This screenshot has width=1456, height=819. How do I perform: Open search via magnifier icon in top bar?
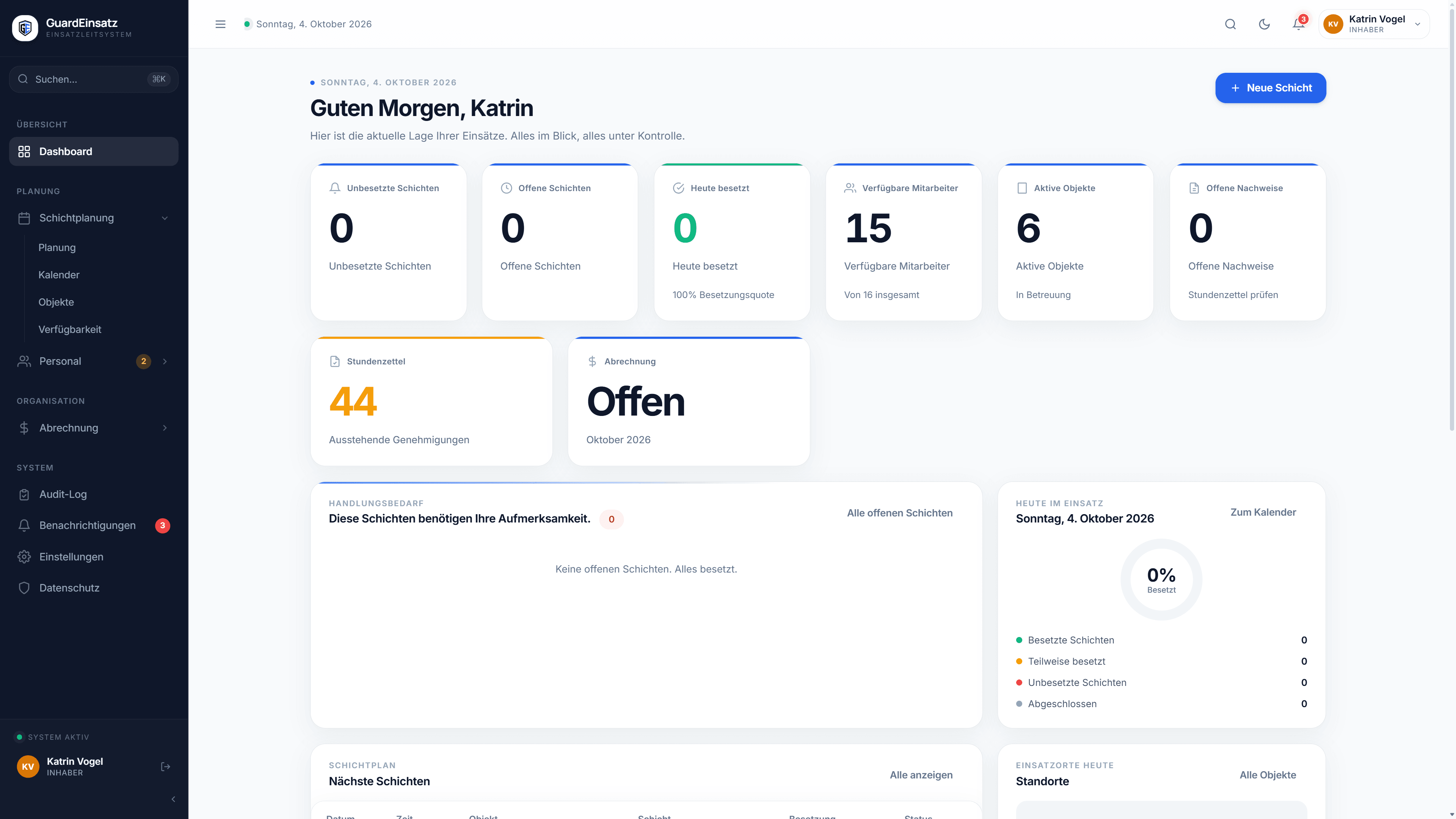[x=1230, y=24]
